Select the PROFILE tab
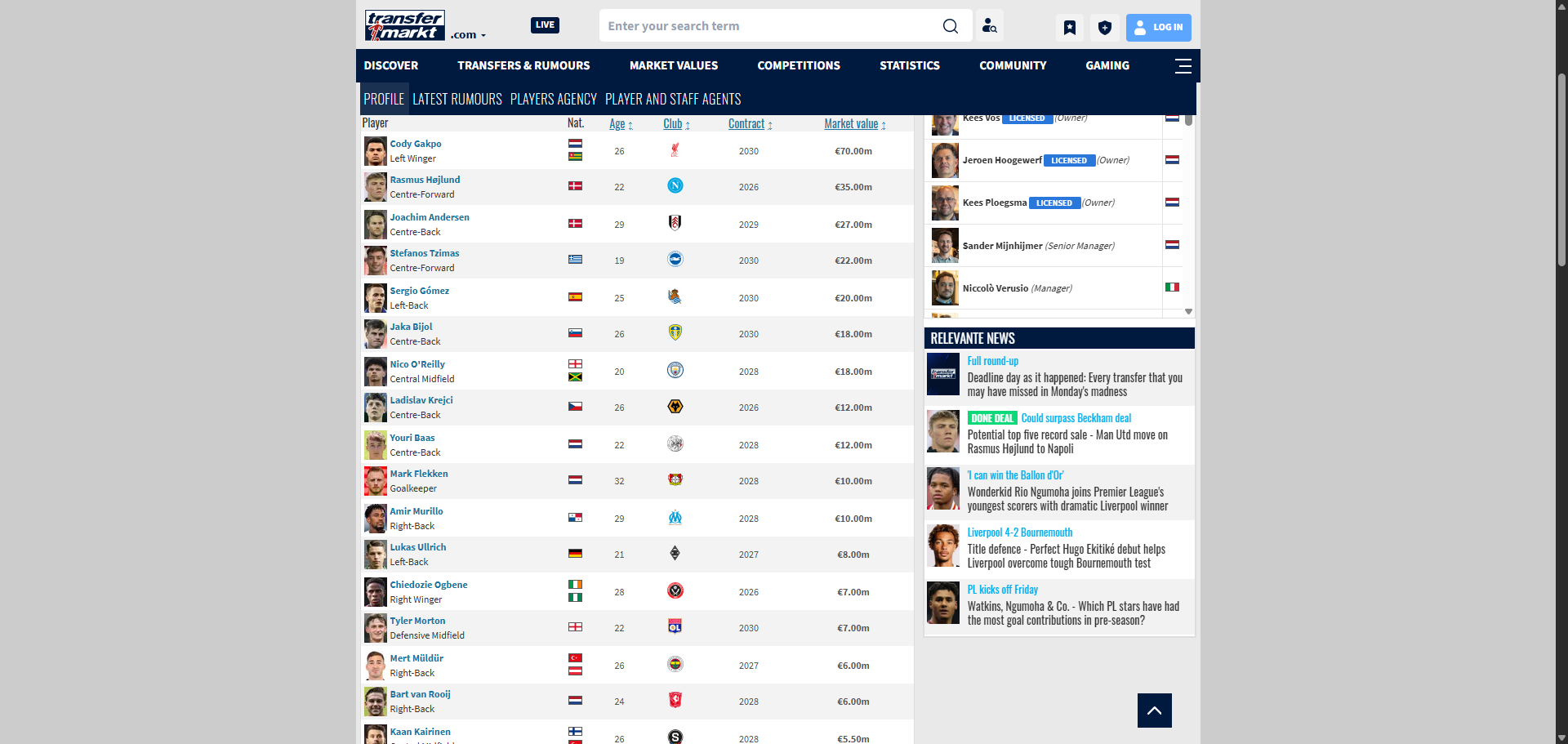 pos(384,99)
